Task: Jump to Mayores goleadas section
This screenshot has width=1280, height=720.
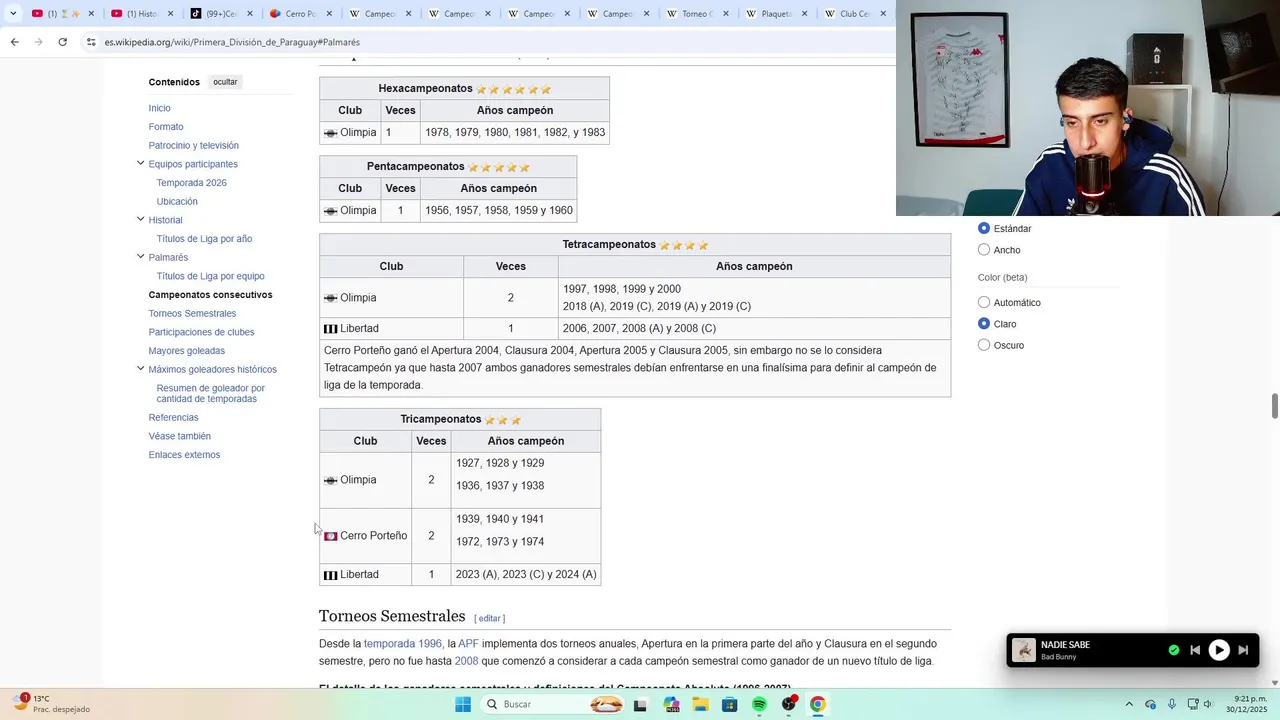Action: click(x=187, y=351)
